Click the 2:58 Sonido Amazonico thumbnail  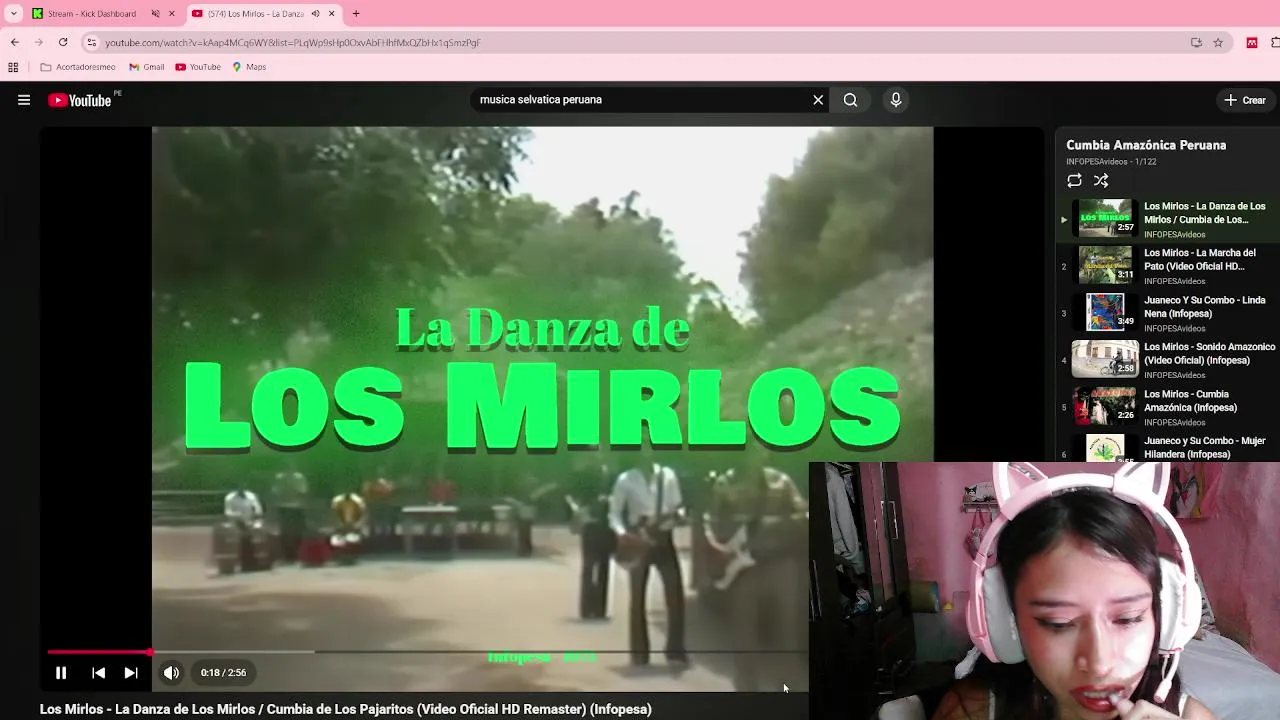click(1105, 359)
